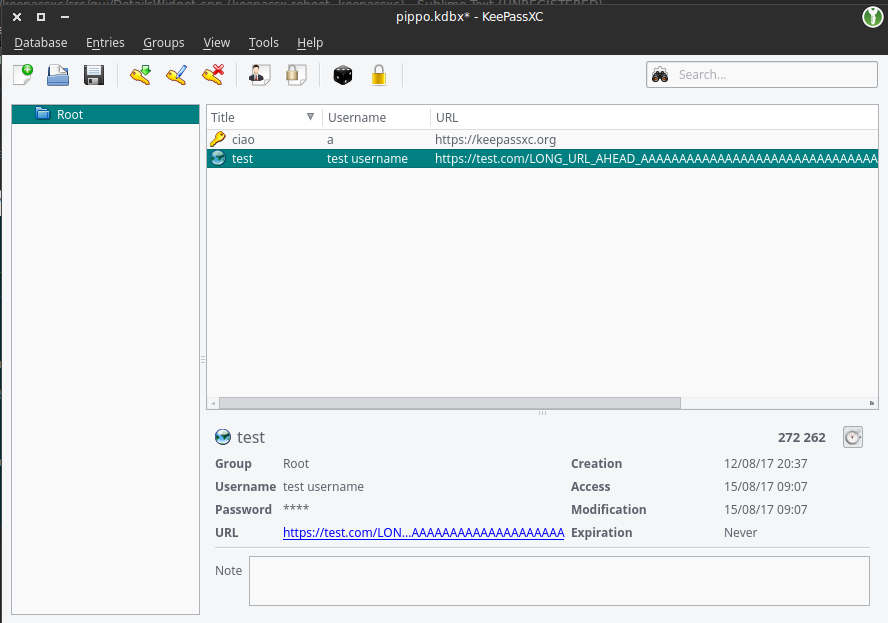Viewport: 888px width, 623px height.
Task: Click the long test.com URL cell
Action: click(x=656, y=159)
